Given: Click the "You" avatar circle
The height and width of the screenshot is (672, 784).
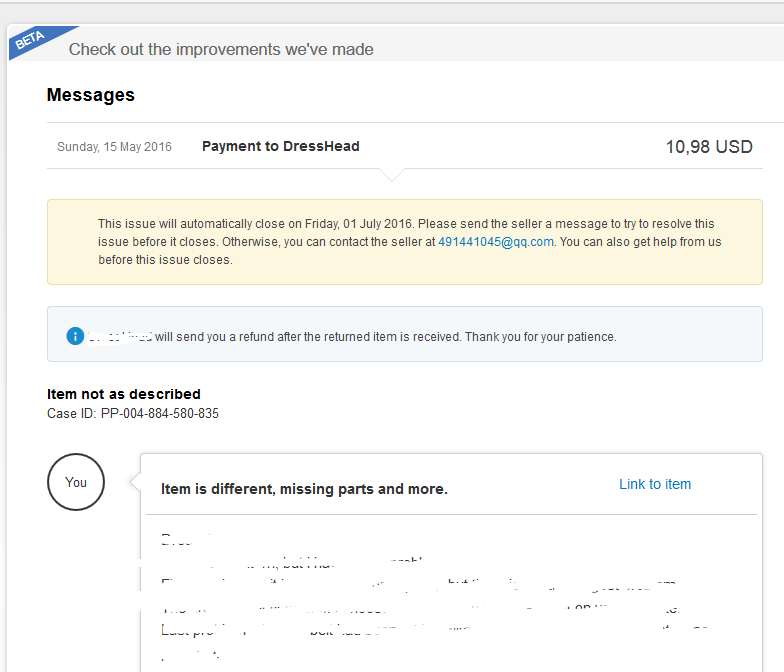Looking at the screenshot, I should (76, 482).
